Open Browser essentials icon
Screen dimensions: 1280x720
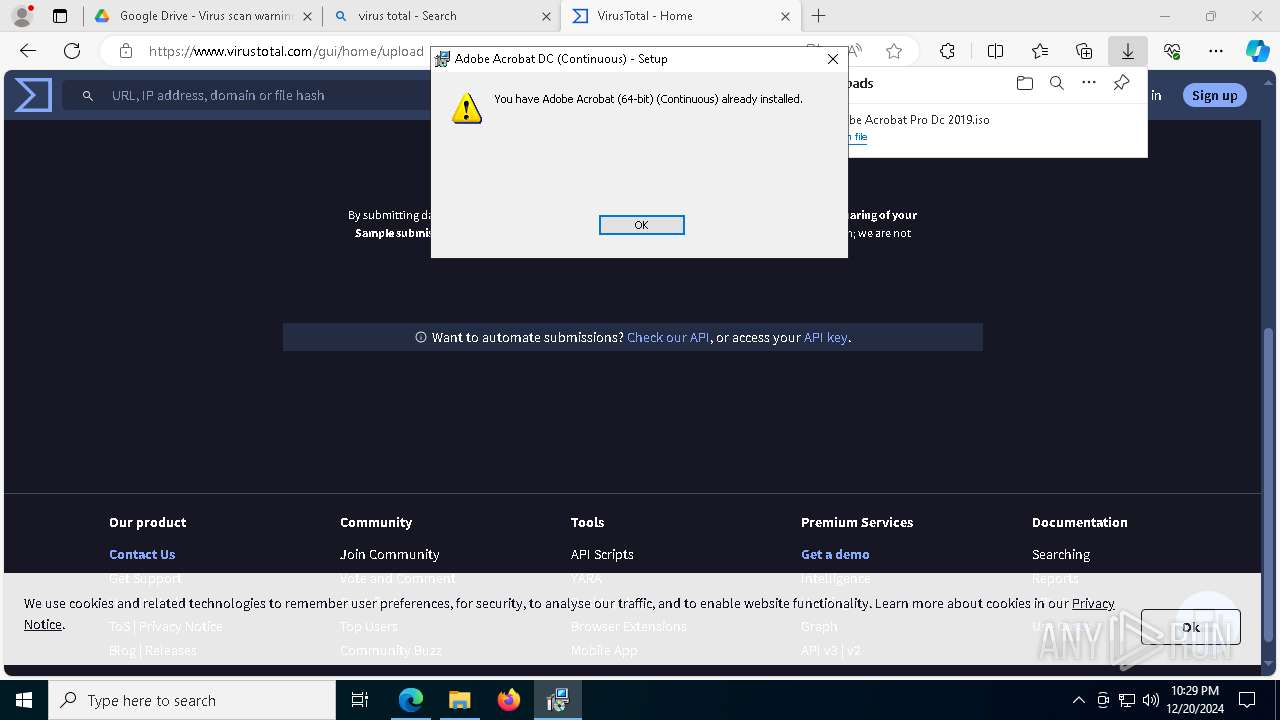tap(1172, 51)
